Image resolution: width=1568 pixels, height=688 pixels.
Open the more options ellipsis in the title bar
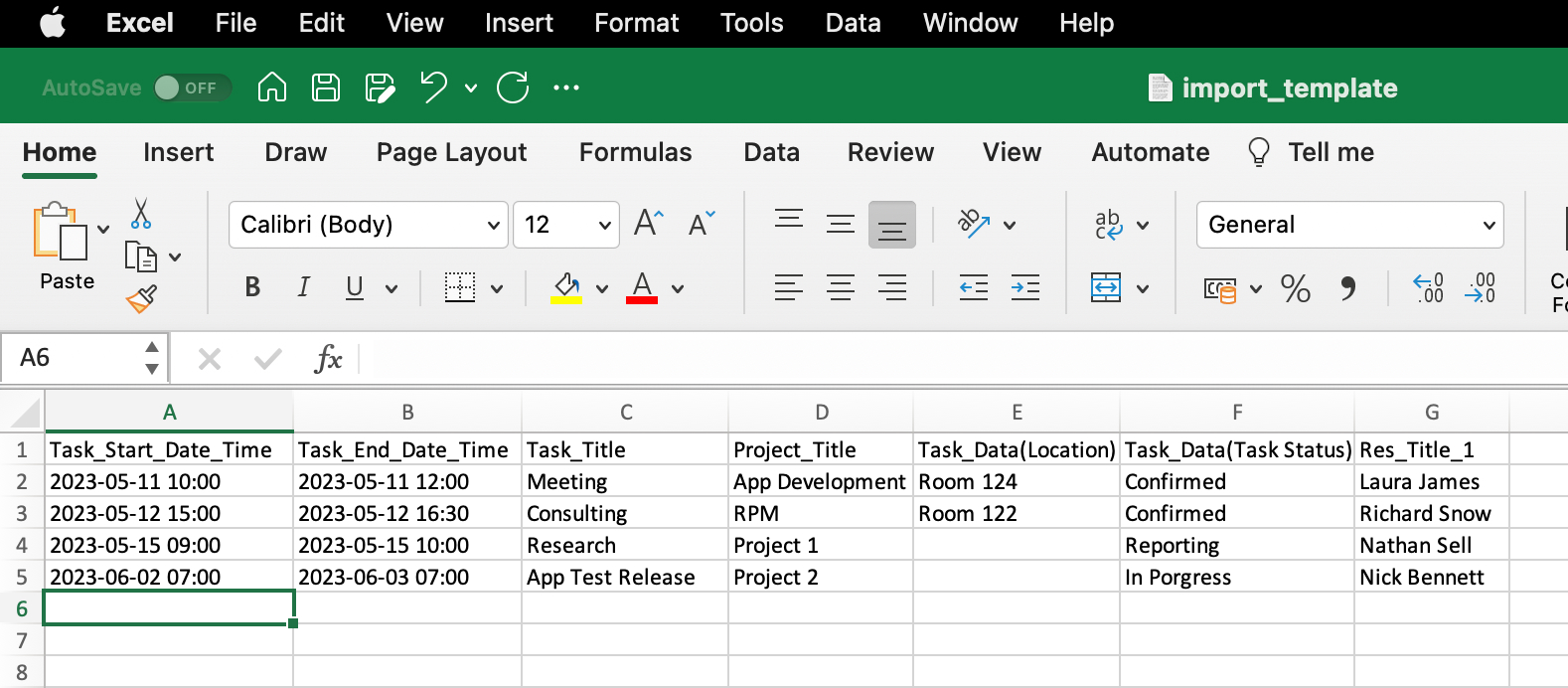(x=566, y=87)
